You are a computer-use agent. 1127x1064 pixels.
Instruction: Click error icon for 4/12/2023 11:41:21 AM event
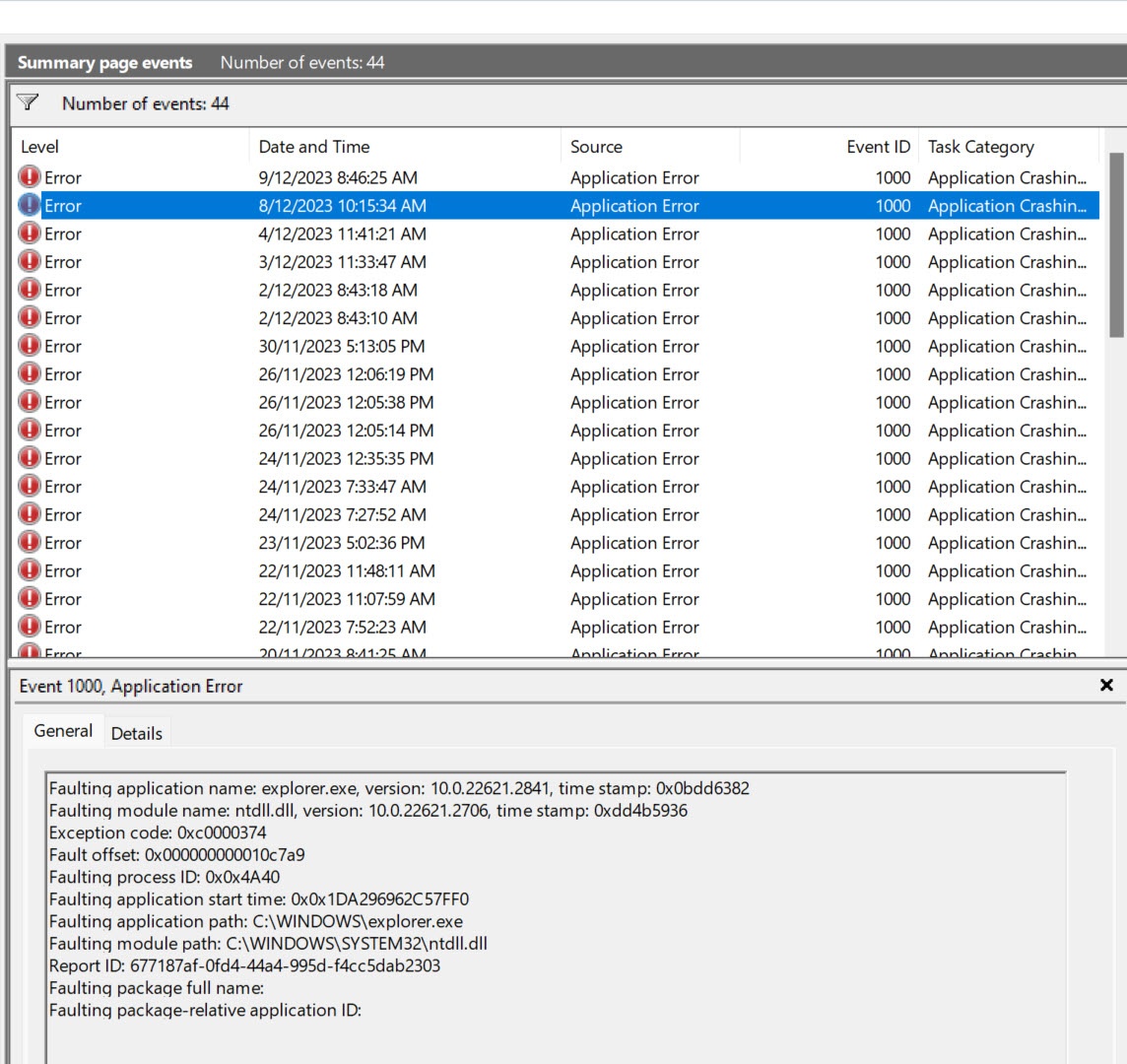[30, 233]
